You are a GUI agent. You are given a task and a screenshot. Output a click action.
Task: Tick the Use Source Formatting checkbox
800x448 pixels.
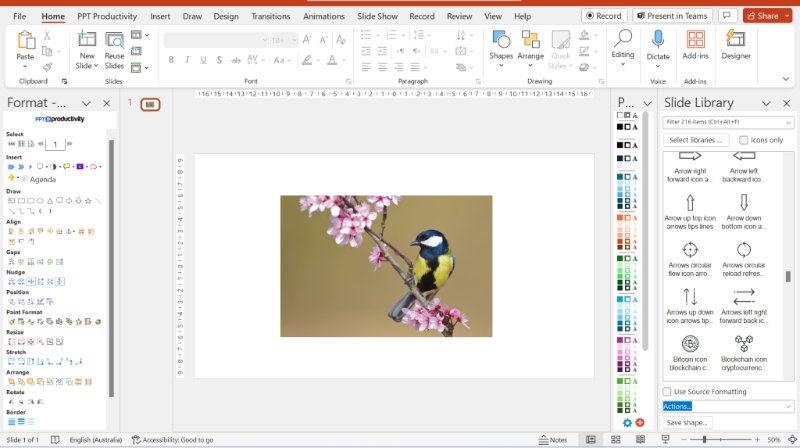667,391
